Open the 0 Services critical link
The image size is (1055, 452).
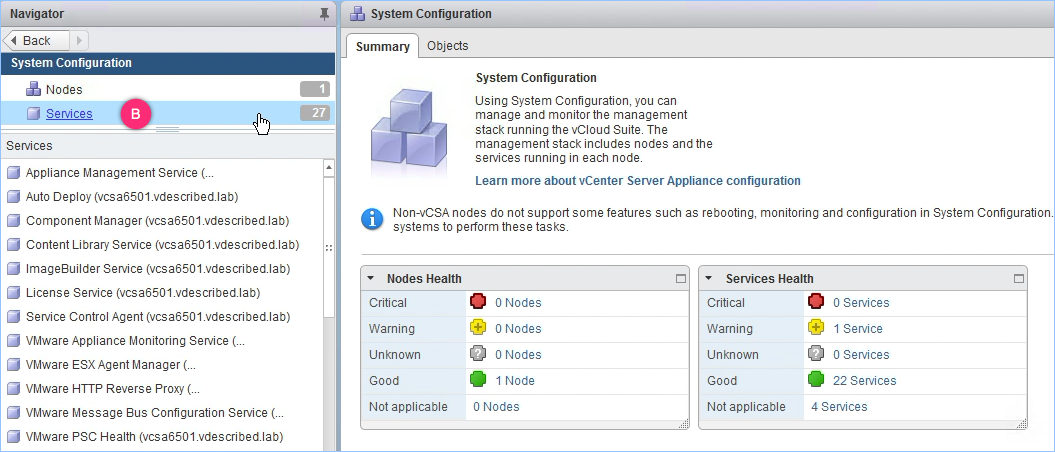point(861,303)
